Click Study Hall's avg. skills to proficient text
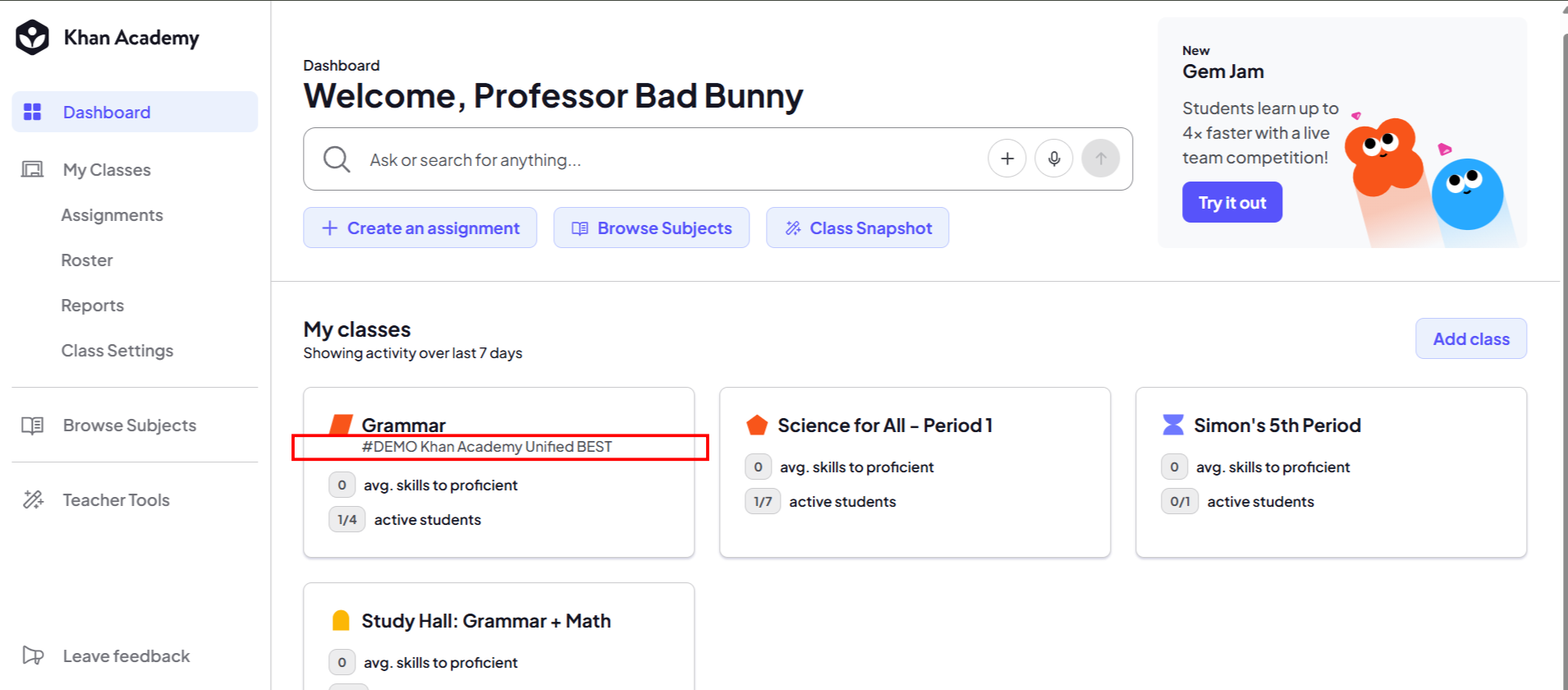Screen dimensions: 1568x690 [x=441, y=663]
